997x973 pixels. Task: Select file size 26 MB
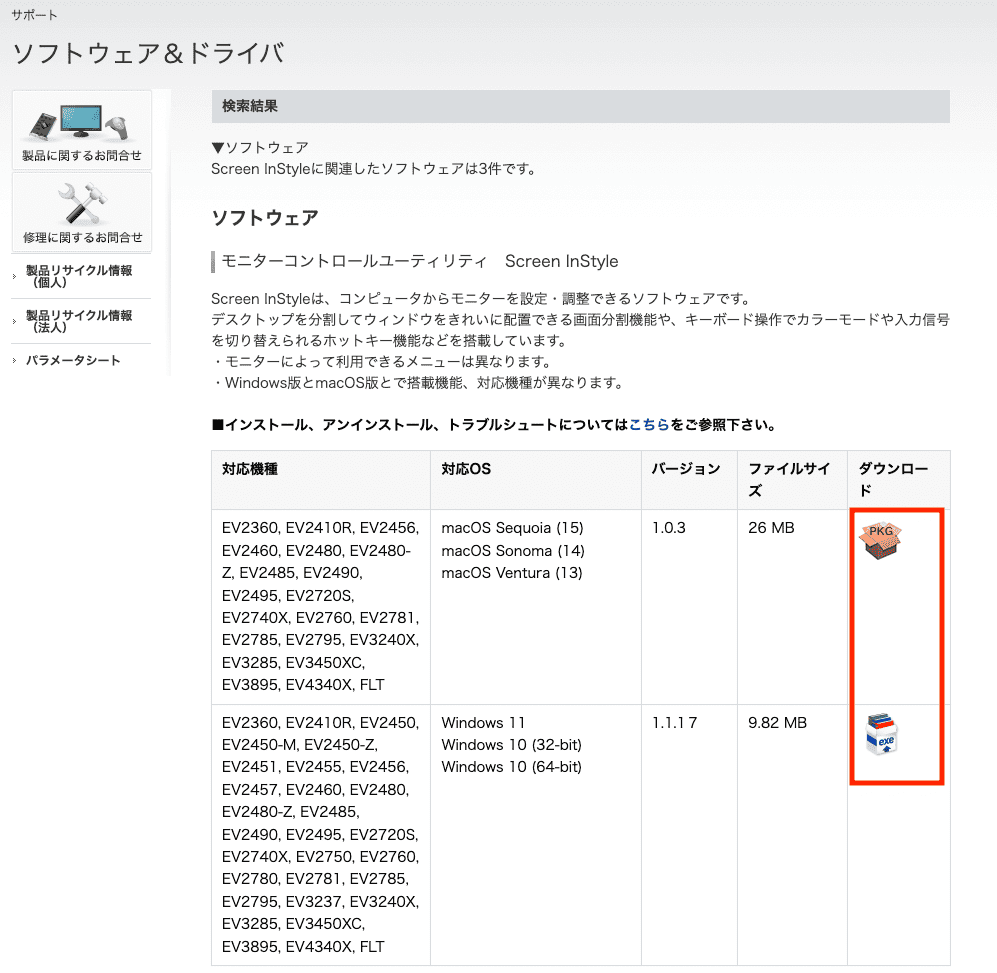point(771,528)
